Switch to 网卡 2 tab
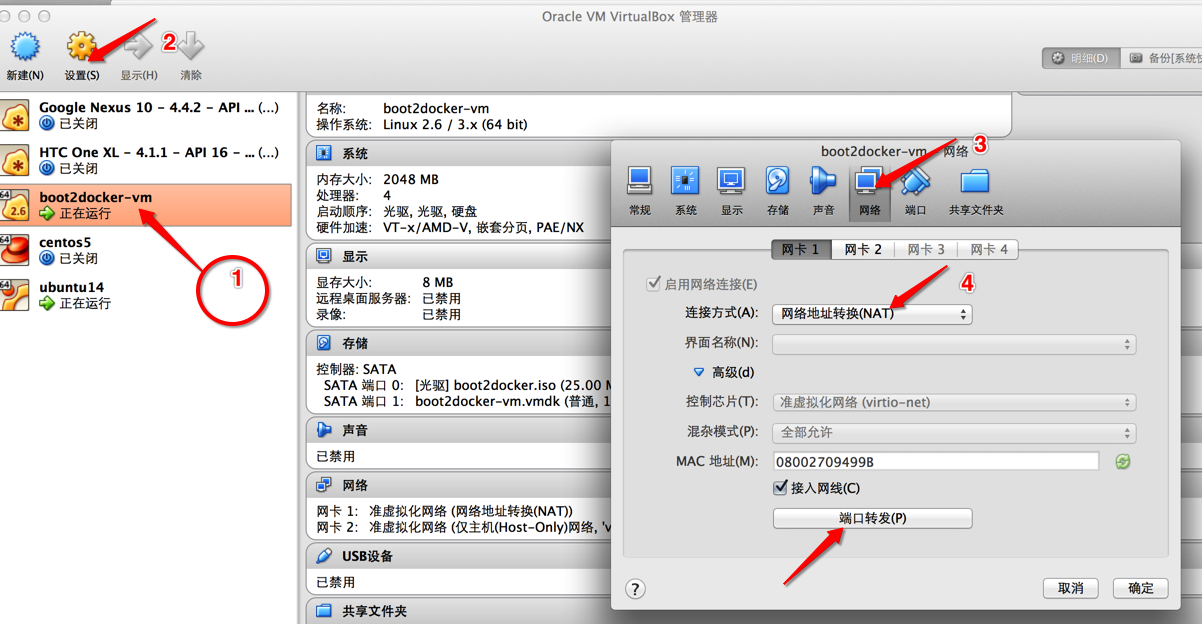Image resolution: width=1202 pixels, height=624 pixels. (x=863, y=249)
